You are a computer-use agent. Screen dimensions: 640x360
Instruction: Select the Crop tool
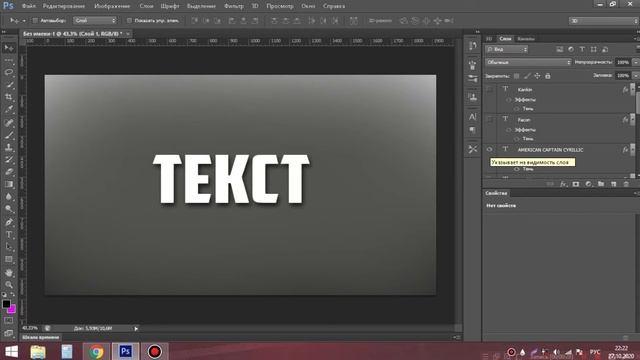(x=9, y=97)
